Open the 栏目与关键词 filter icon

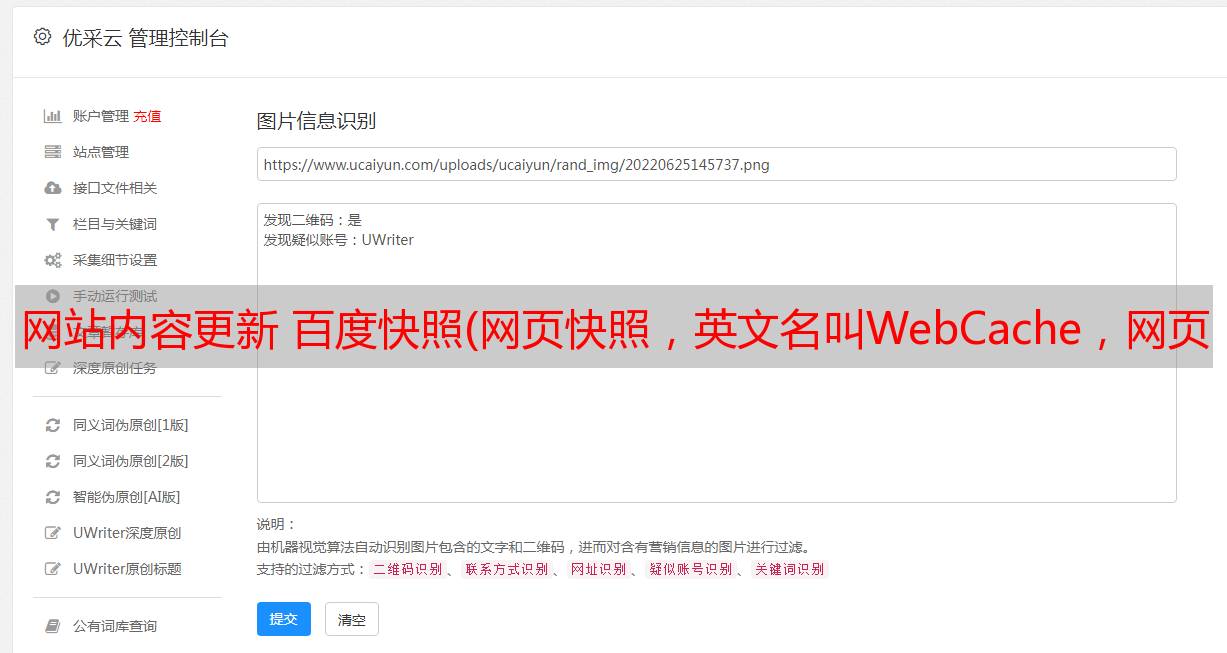coord(53,224)
